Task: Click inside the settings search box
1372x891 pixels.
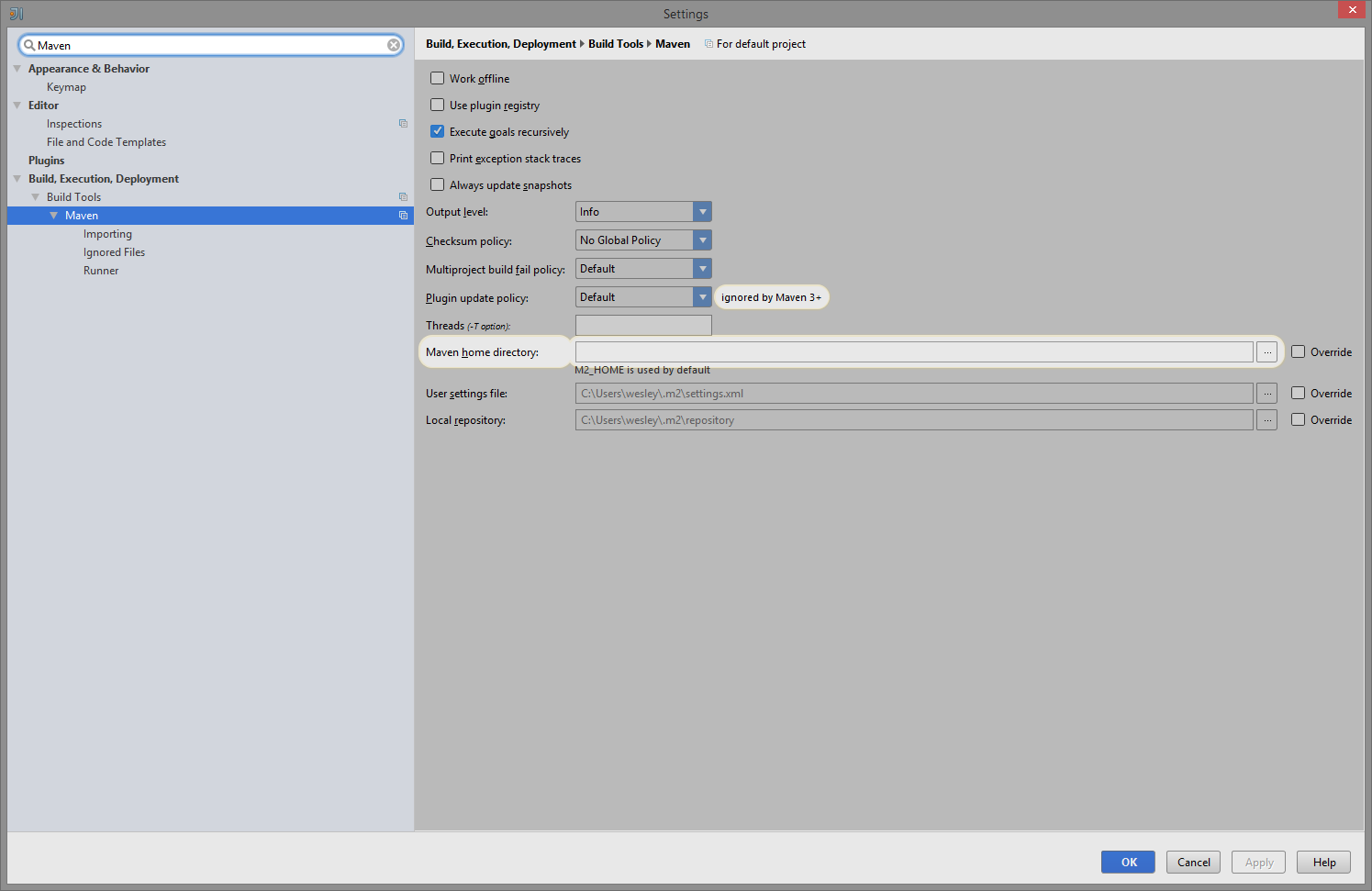Action: [x=211, y=45]
